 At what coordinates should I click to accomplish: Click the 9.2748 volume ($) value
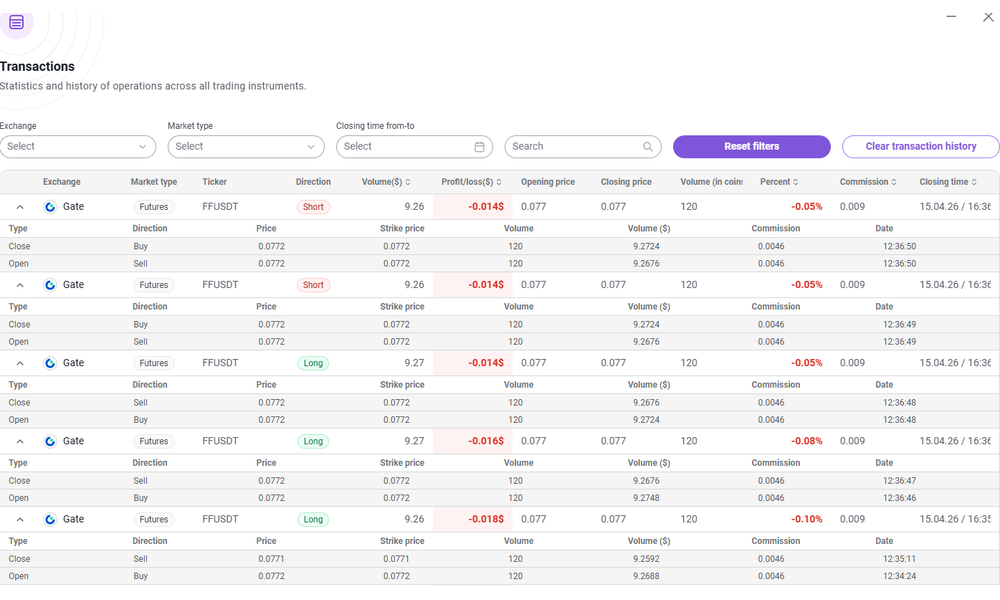coord(646,498)
